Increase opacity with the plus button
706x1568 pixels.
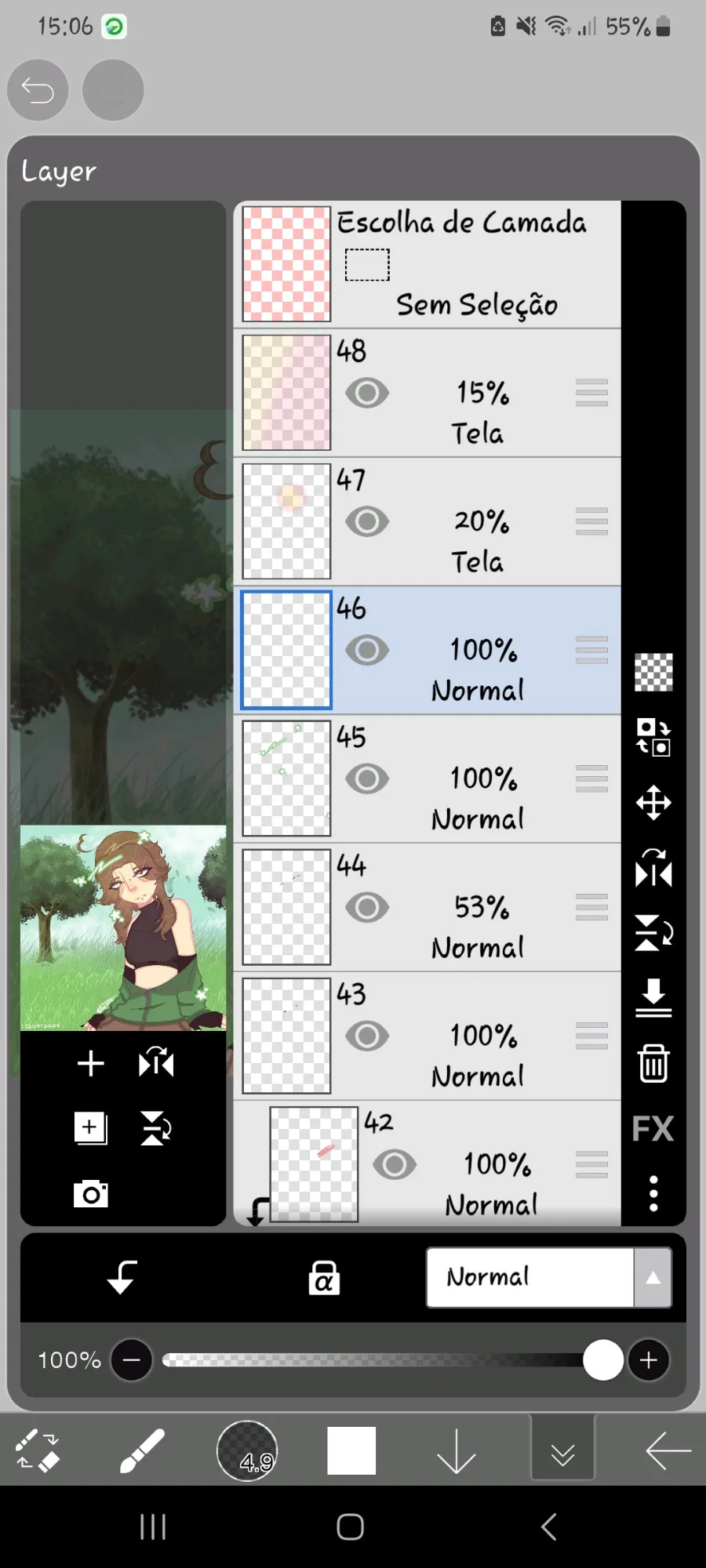coord(649,1360)
